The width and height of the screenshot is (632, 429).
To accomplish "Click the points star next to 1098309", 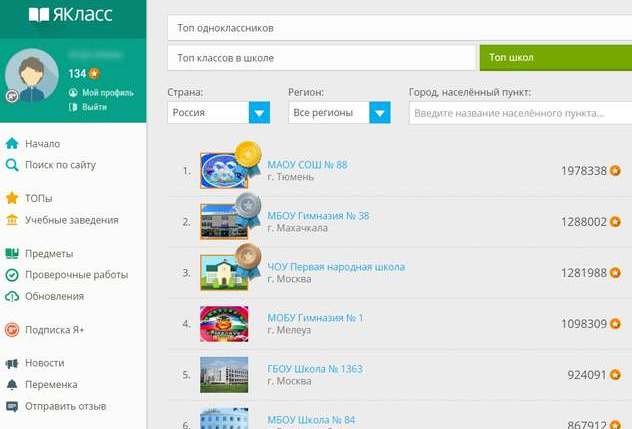I will coord(615,324).
